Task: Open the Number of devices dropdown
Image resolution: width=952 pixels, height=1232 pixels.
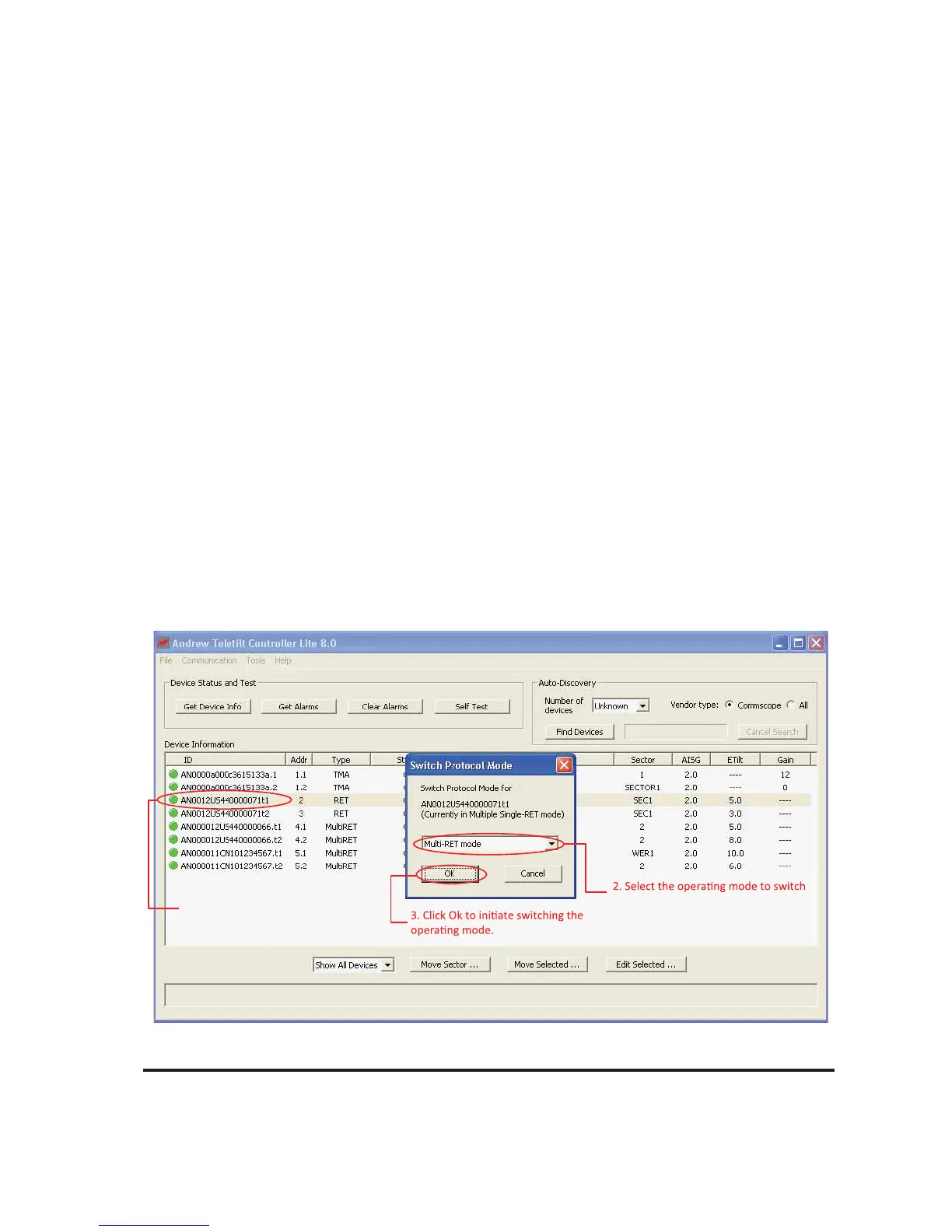Action: coord(643,706)
